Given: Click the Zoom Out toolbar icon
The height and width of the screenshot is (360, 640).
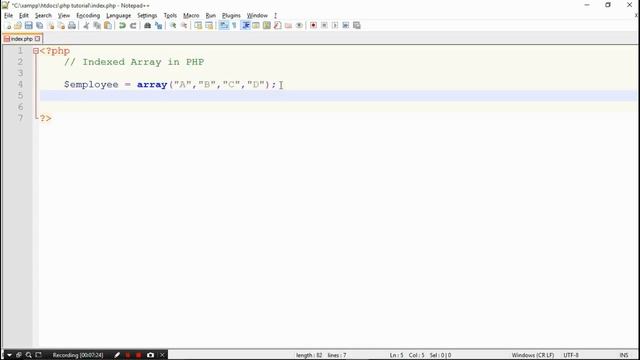Looking at the screenshot, I should click(184, 25).
